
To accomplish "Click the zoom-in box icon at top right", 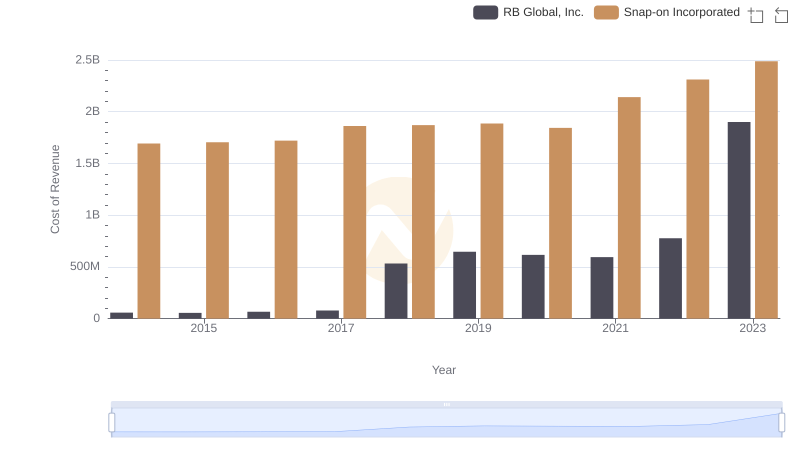I will point(756,15).
